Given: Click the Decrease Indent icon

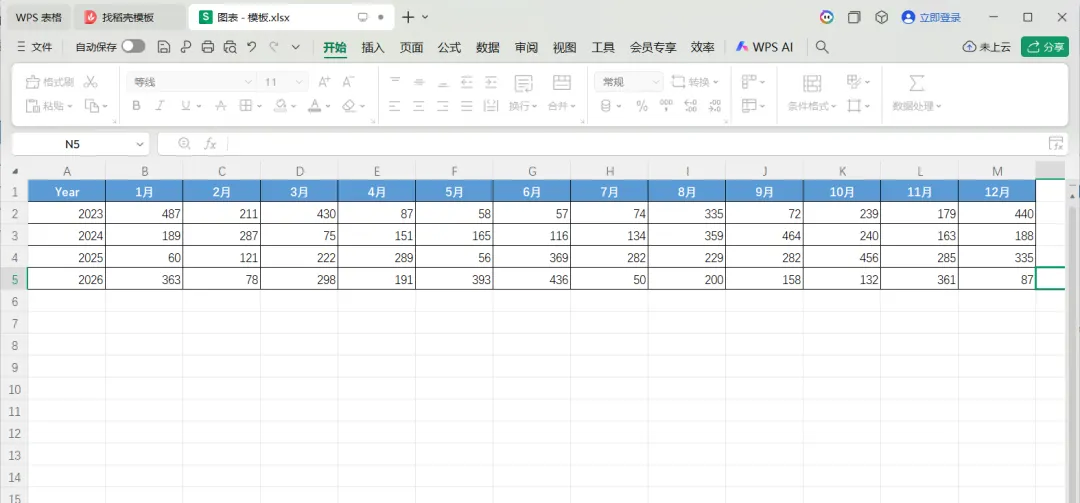Looking at the screenshot, I should [x=467, y=82].
